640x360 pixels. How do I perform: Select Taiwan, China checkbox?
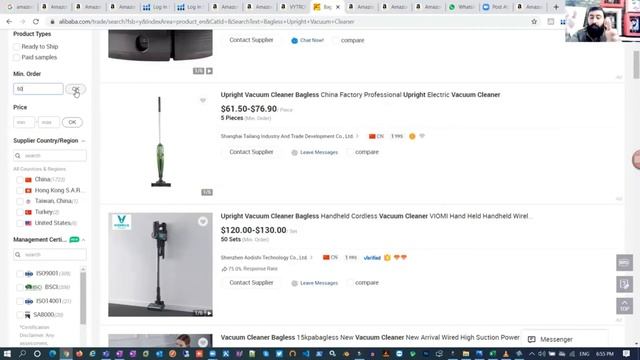click(20, 201)
